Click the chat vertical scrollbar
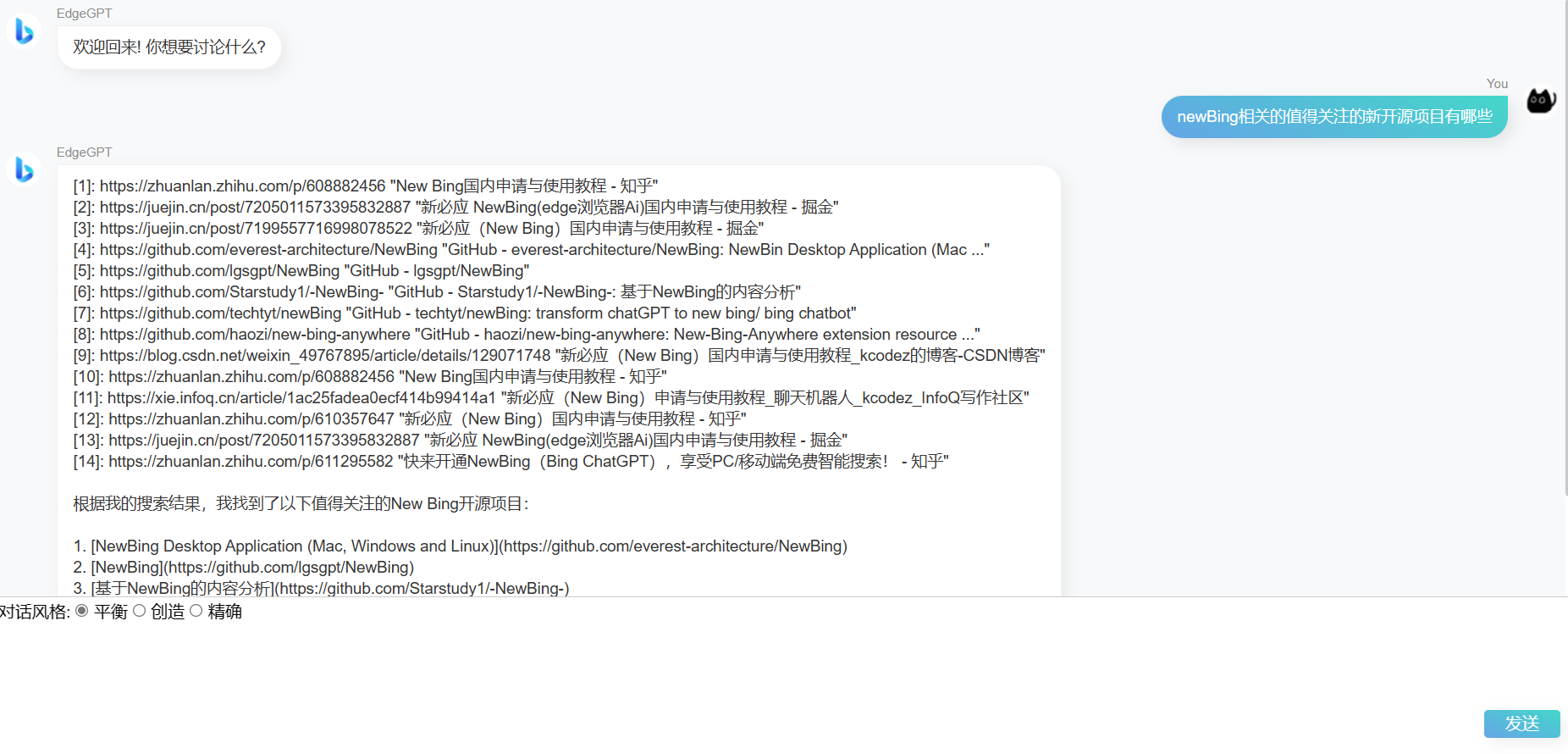 point(1565,247)
